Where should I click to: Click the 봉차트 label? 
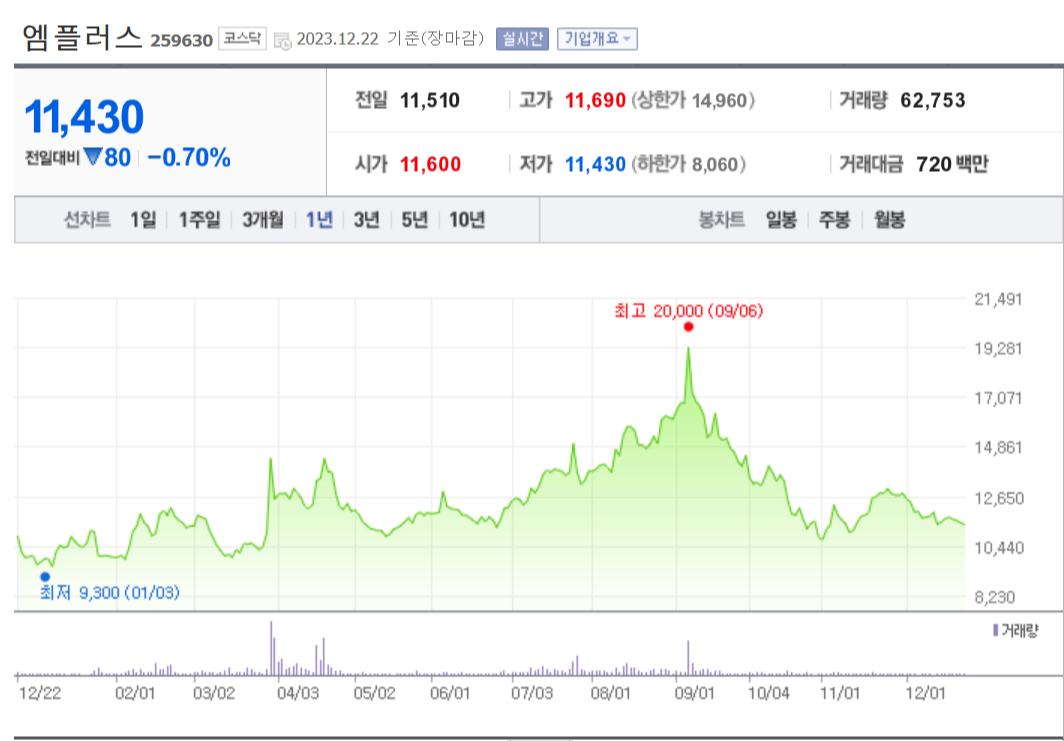click(722, 220)
